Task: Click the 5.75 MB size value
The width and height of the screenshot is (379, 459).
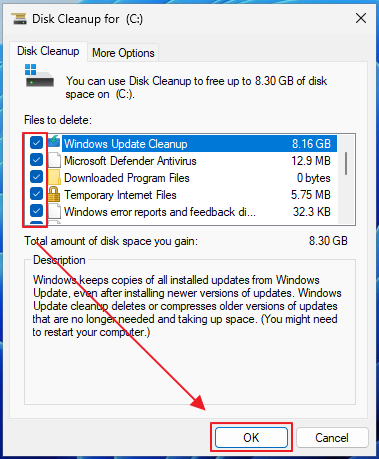Action: coord(310,195)
